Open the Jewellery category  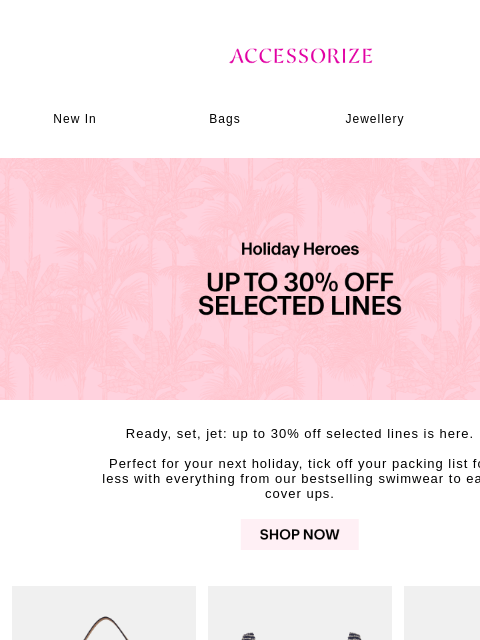click(375, 119)
